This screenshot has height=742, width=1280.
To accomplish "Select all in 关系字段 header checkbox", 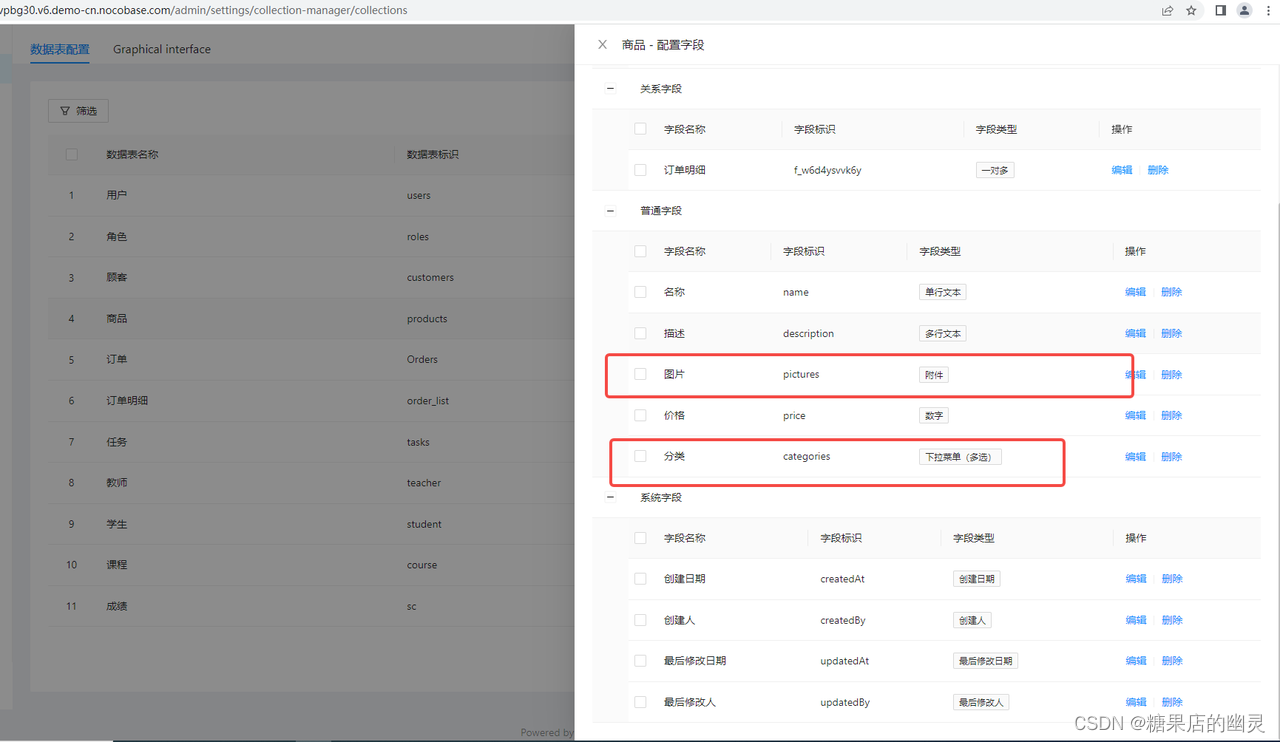I will tap(640, 129).
